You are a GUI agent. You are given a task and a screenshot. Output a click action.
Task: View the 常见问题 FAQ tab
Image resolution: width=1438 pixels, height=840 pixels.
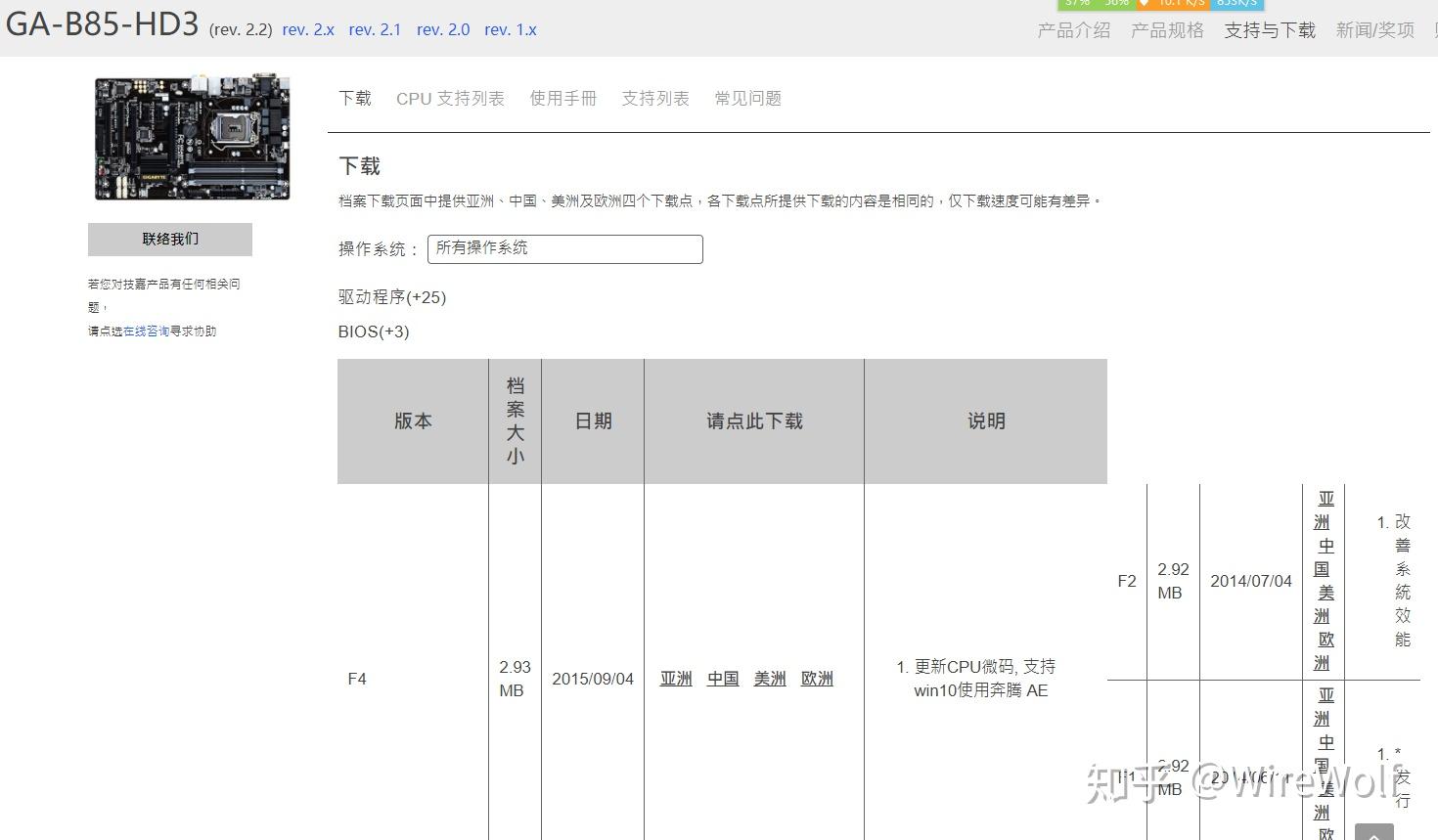point(747,98)
